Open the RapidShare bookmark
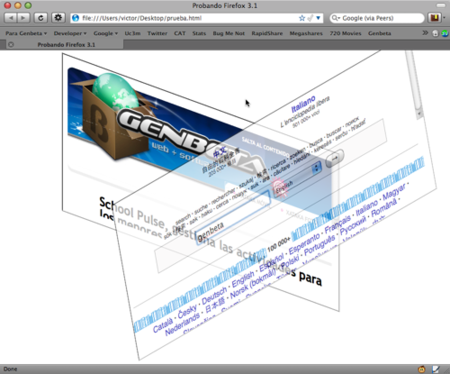This screenshot has height=374, width=450. 267,33
